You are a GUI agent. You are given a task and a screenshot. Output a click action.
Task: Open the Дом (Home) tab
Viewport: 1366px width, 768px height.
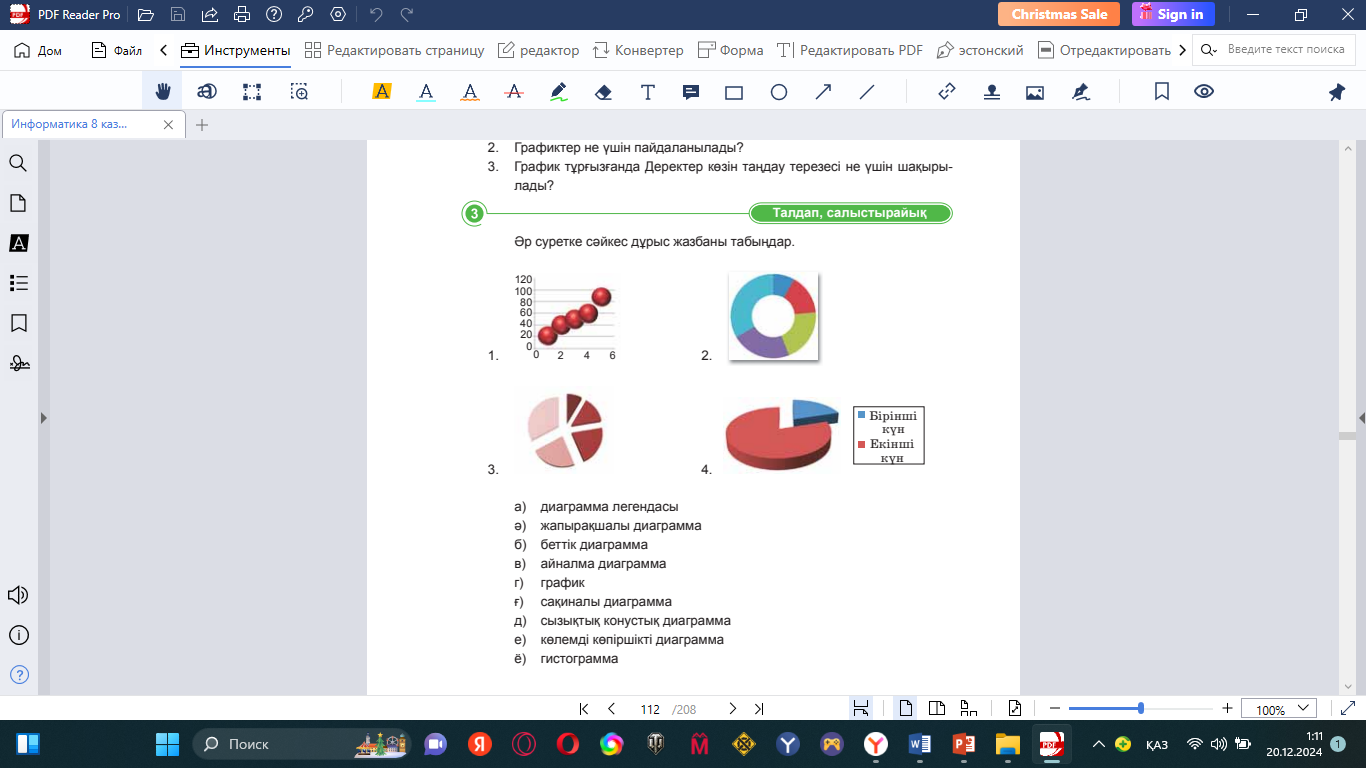[x=38, y=50]
